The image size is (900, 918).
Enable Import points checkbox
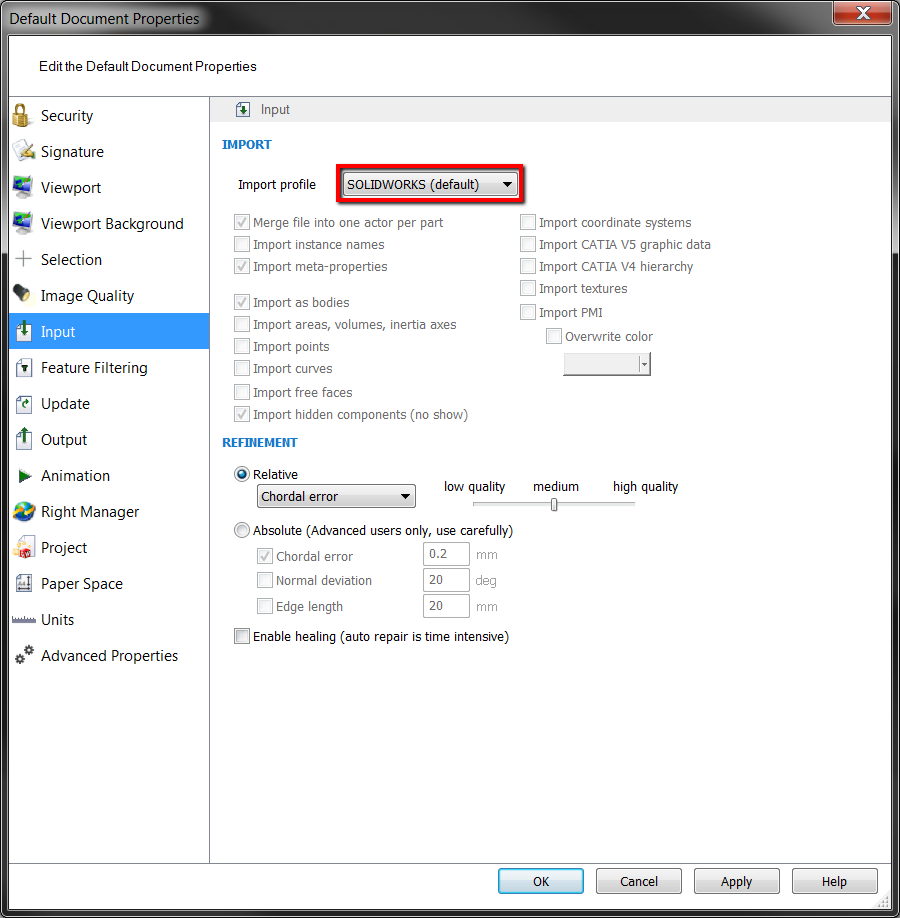(242, 346)
